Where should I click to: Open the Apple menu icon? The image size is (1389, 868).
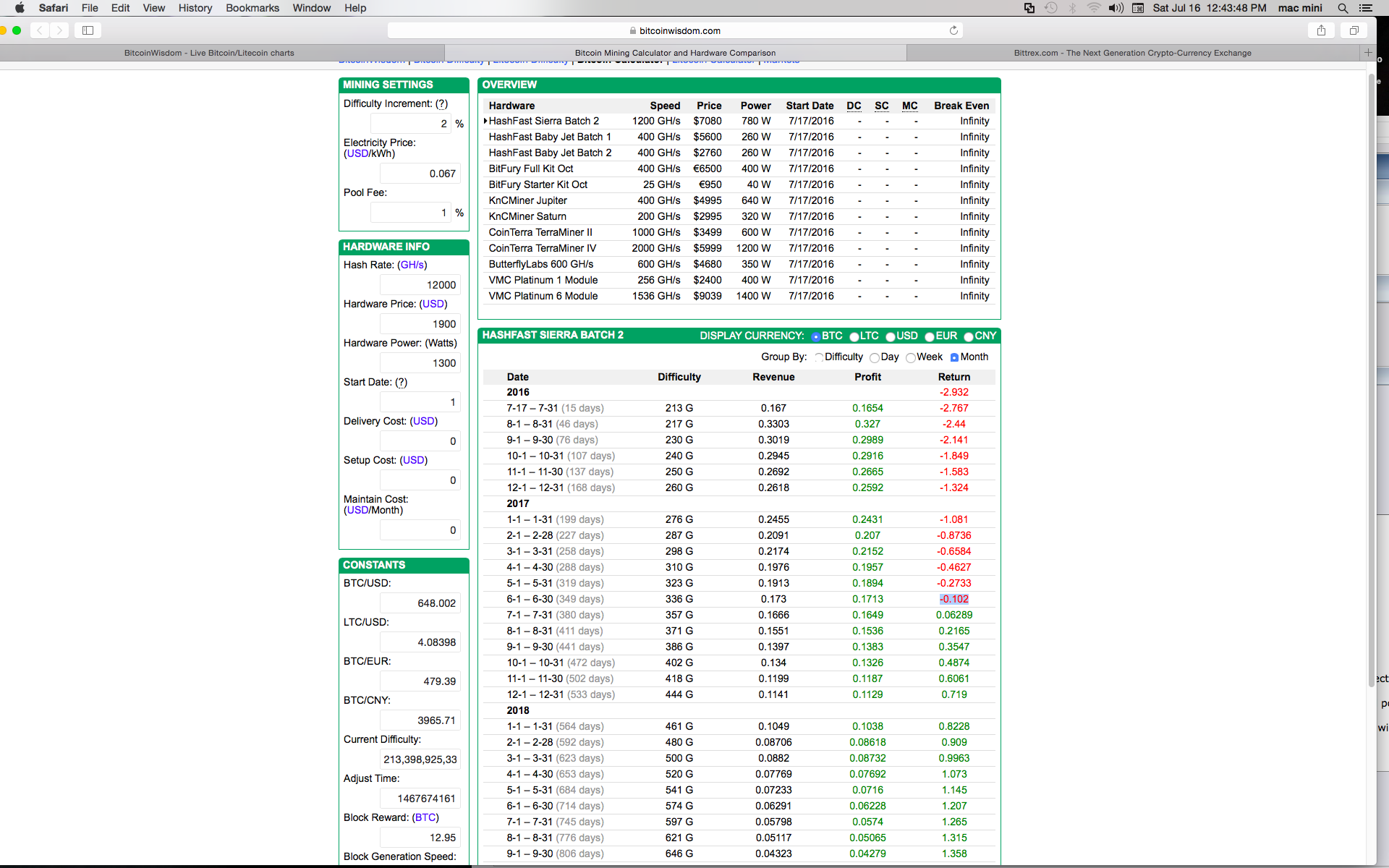(x=20, y=8)
